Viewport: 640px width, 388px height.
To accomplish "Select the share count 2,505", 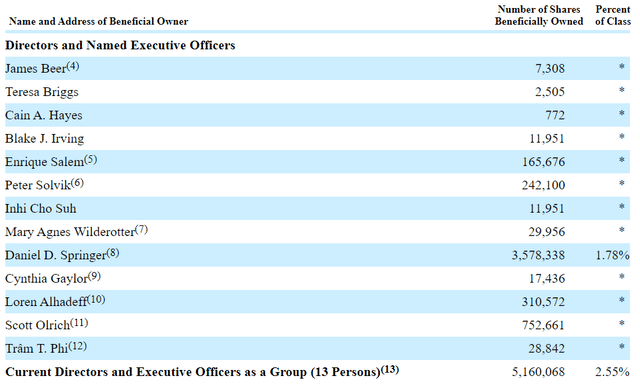I will (x=550, y=92).
